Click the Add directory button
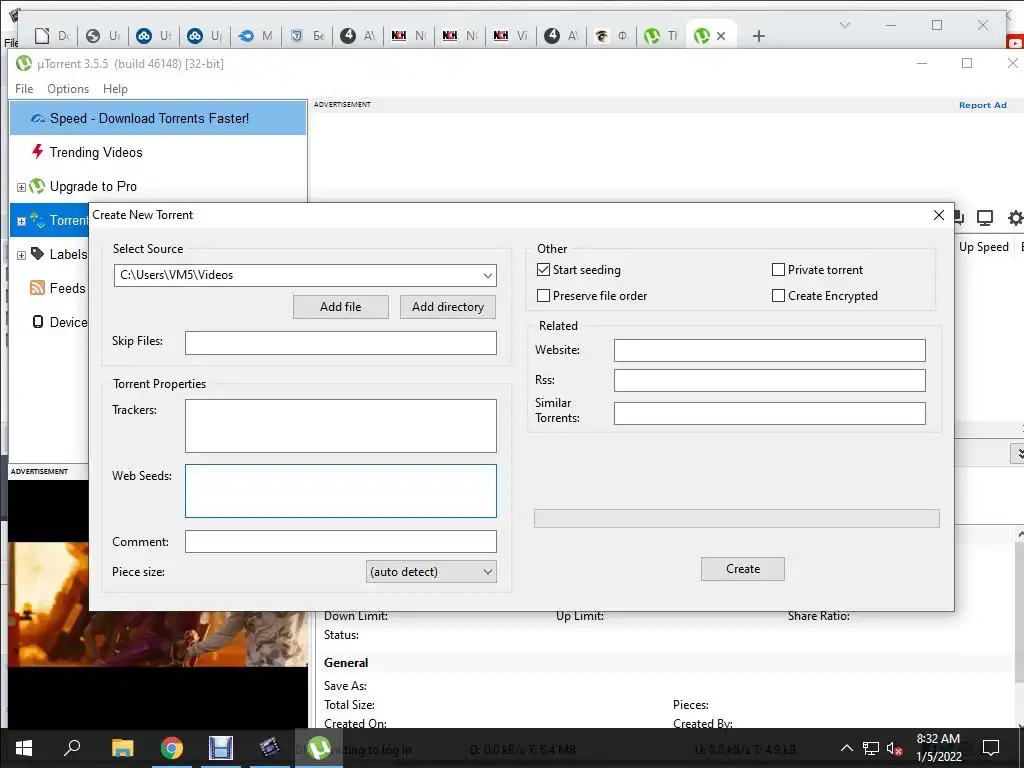Image resolution: width=1024 pixels, height=768 pixels. coord(448,307)
